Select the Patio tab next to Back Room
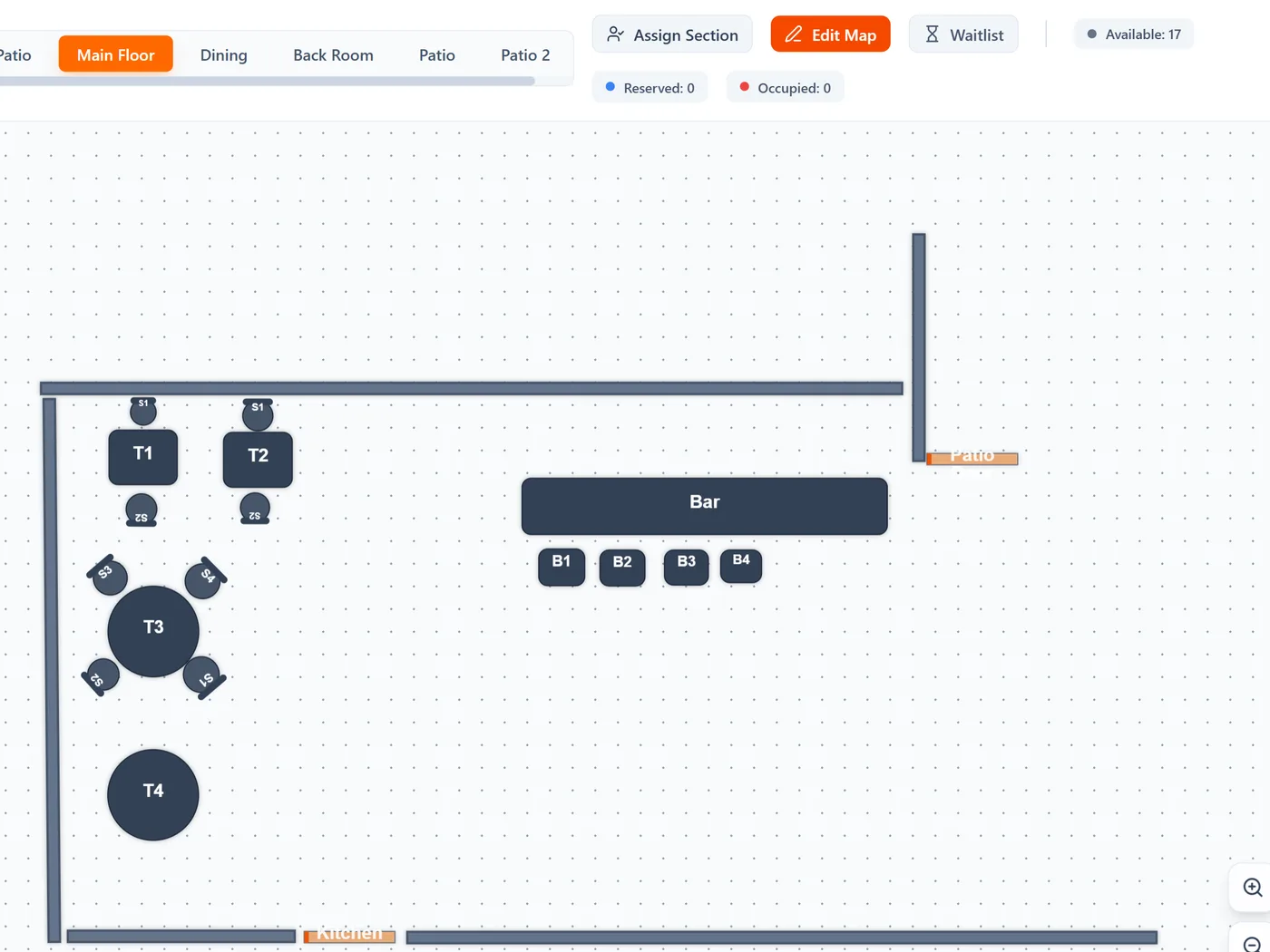 tap(436, 54)
